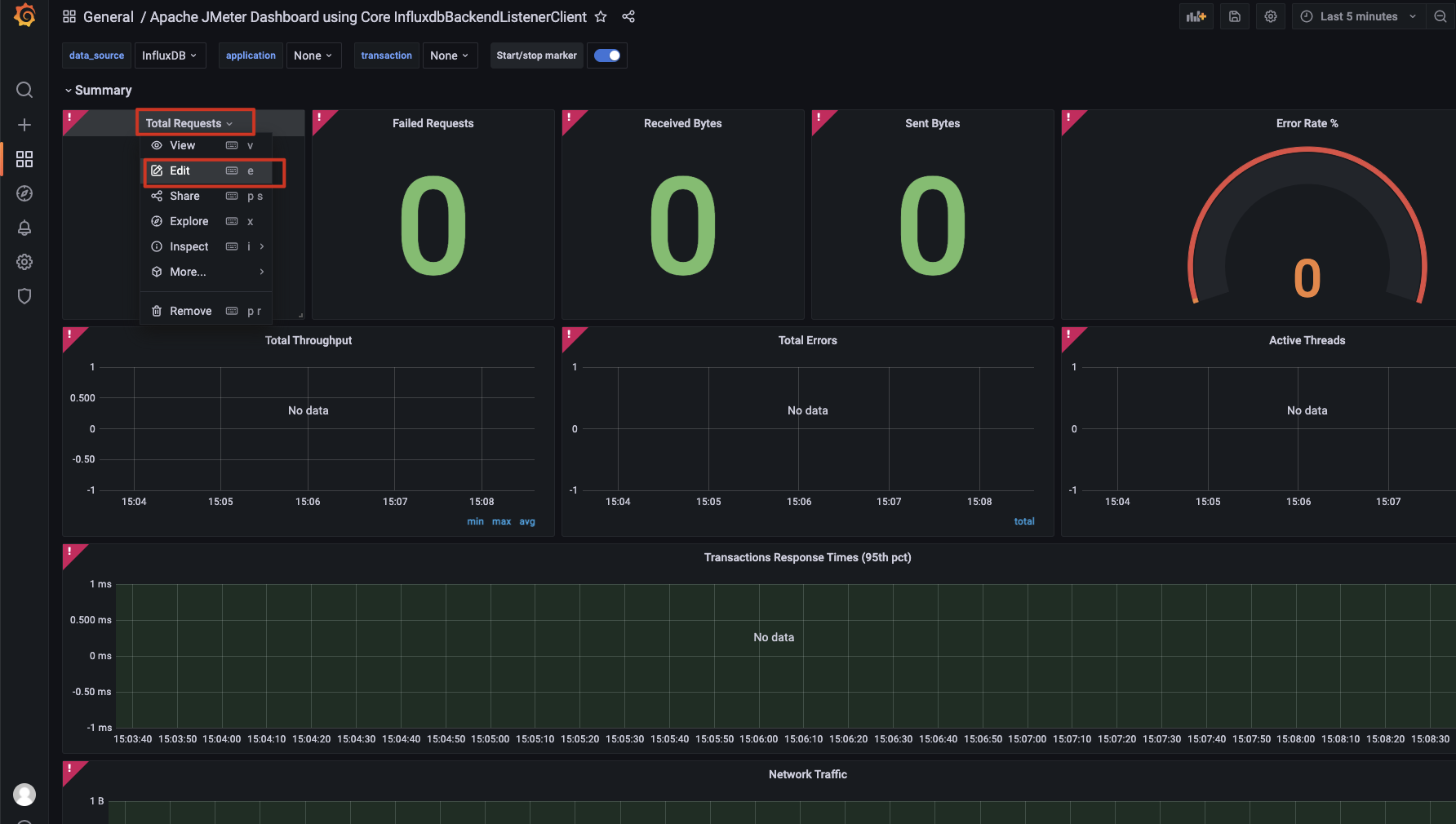Open the Explore compass icon in sidebar
The height and width of the screenshot is (824, 1456).
click(24, 193)
